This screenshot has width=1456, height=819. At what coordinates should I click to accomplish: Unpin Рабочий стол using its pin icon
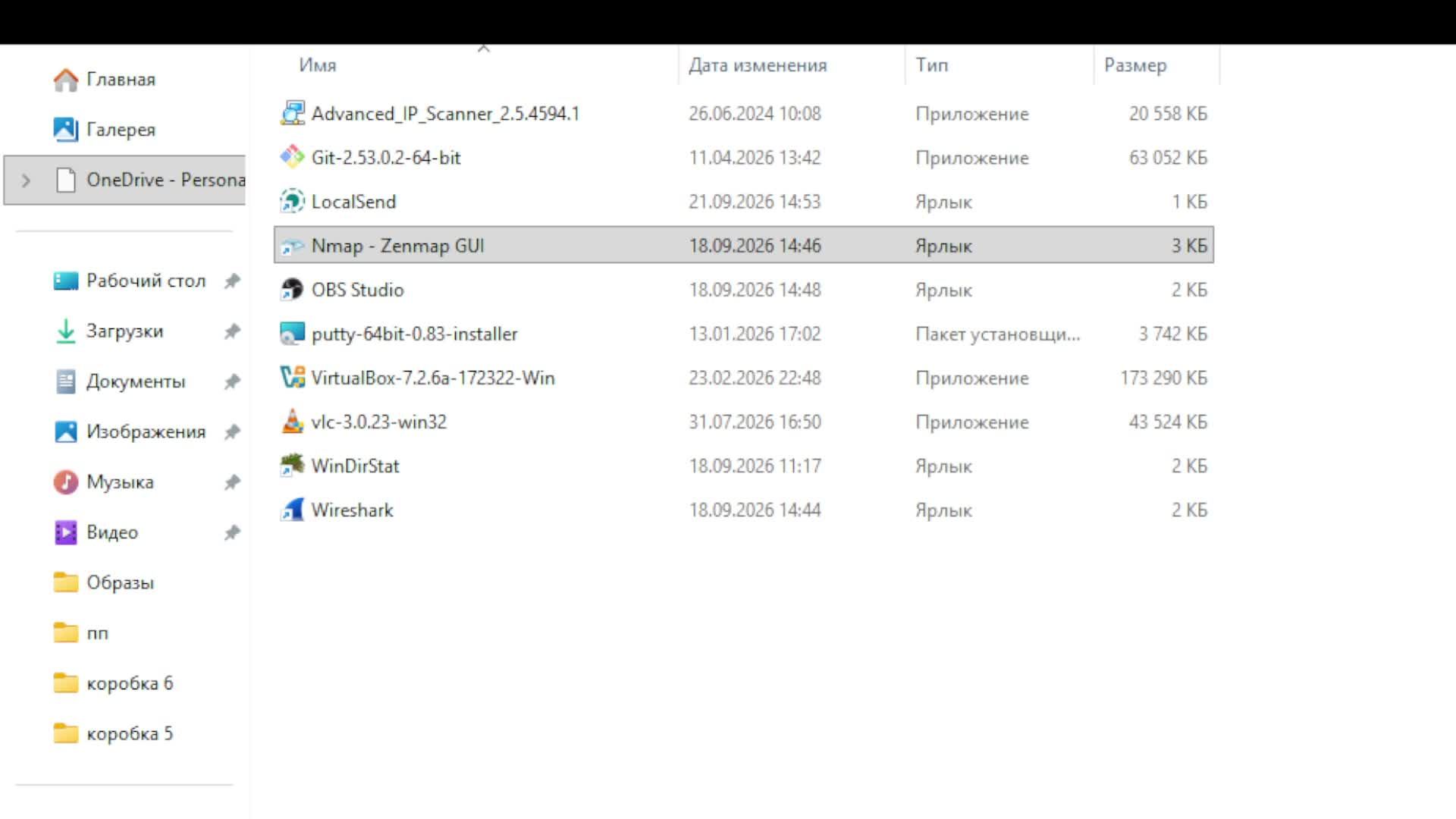(232, 281)
